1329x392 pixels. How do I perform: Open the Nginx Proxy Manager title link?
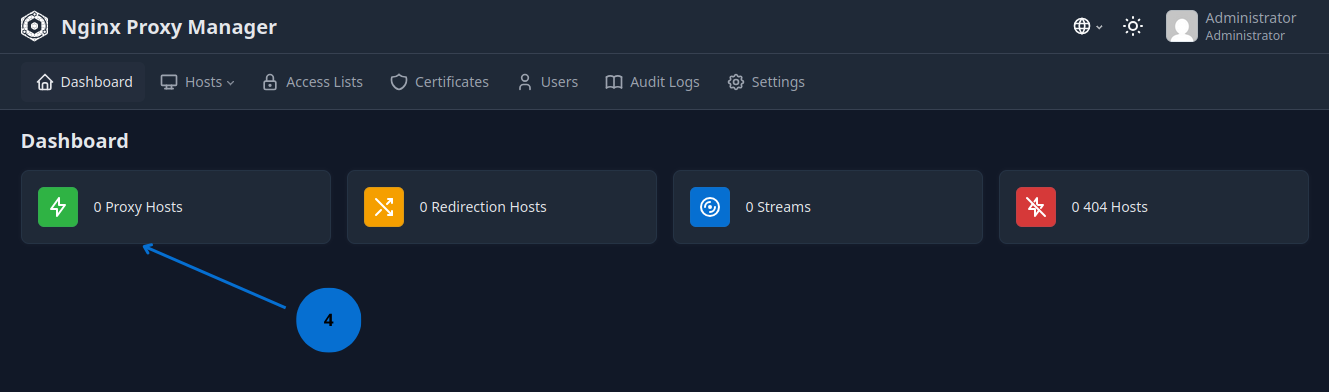click(169, 27)
